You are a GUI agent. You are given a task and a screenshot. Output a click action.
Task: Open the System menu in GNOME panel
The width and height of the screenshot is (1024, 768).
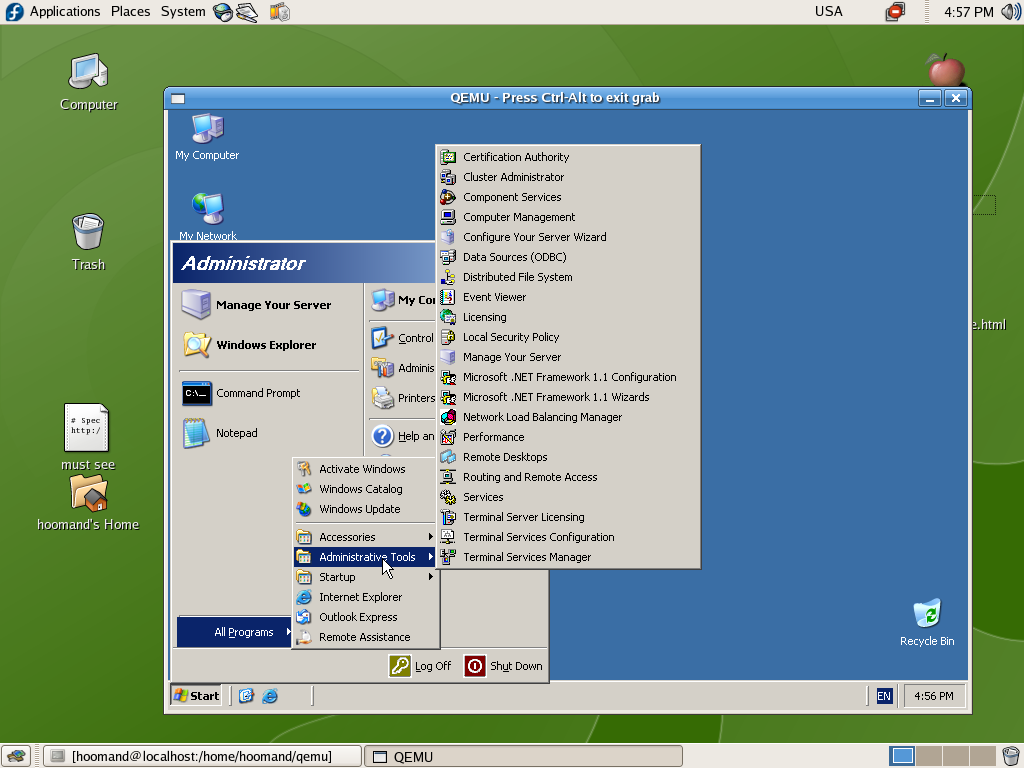coord(183,12)
